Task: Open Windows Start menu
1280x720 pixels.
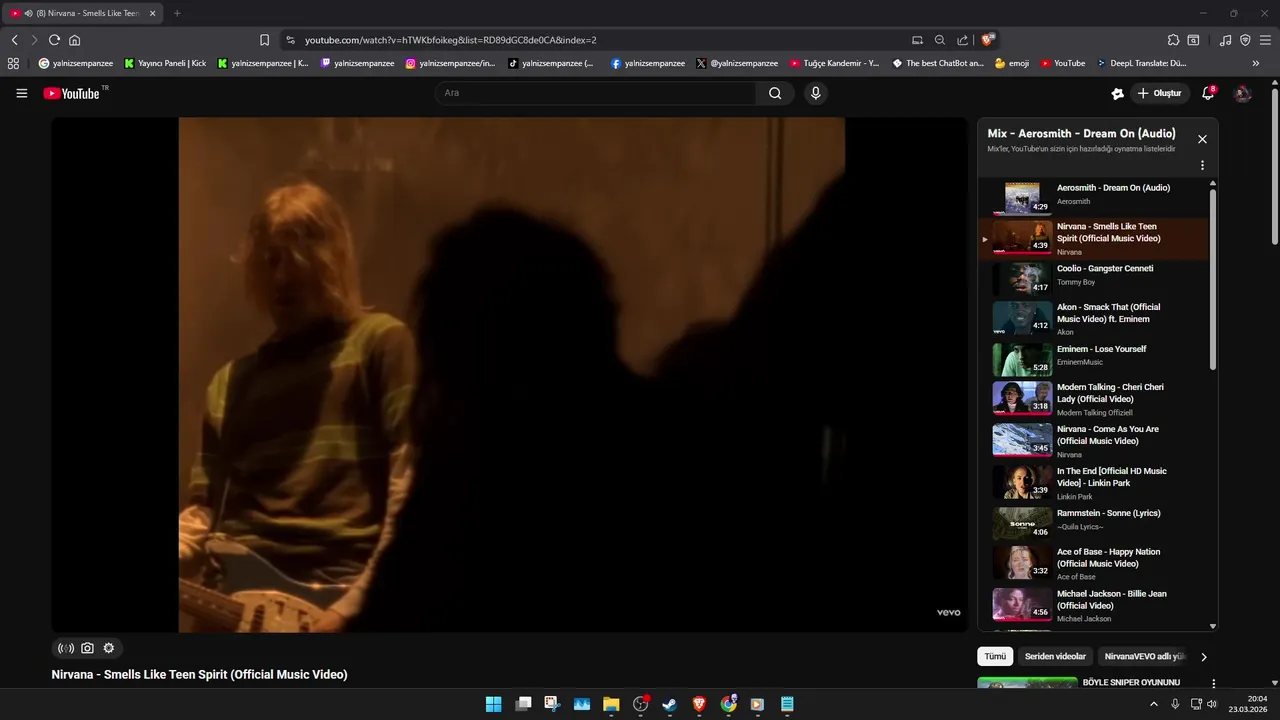Action: point(494,704)
